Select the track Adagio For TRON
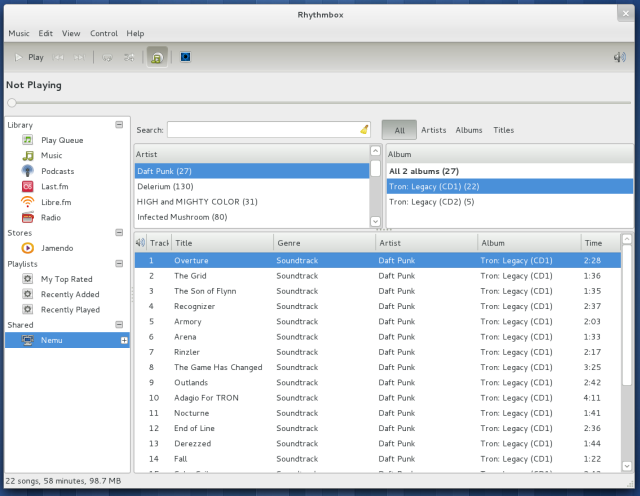 click(x=378, y=398)
